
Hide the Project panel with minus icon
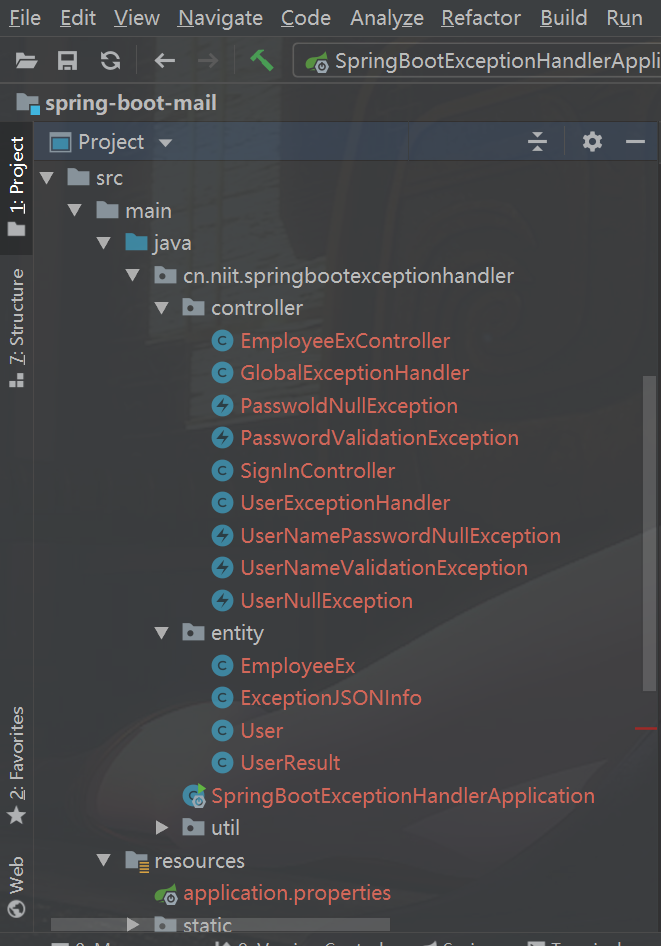635,142
